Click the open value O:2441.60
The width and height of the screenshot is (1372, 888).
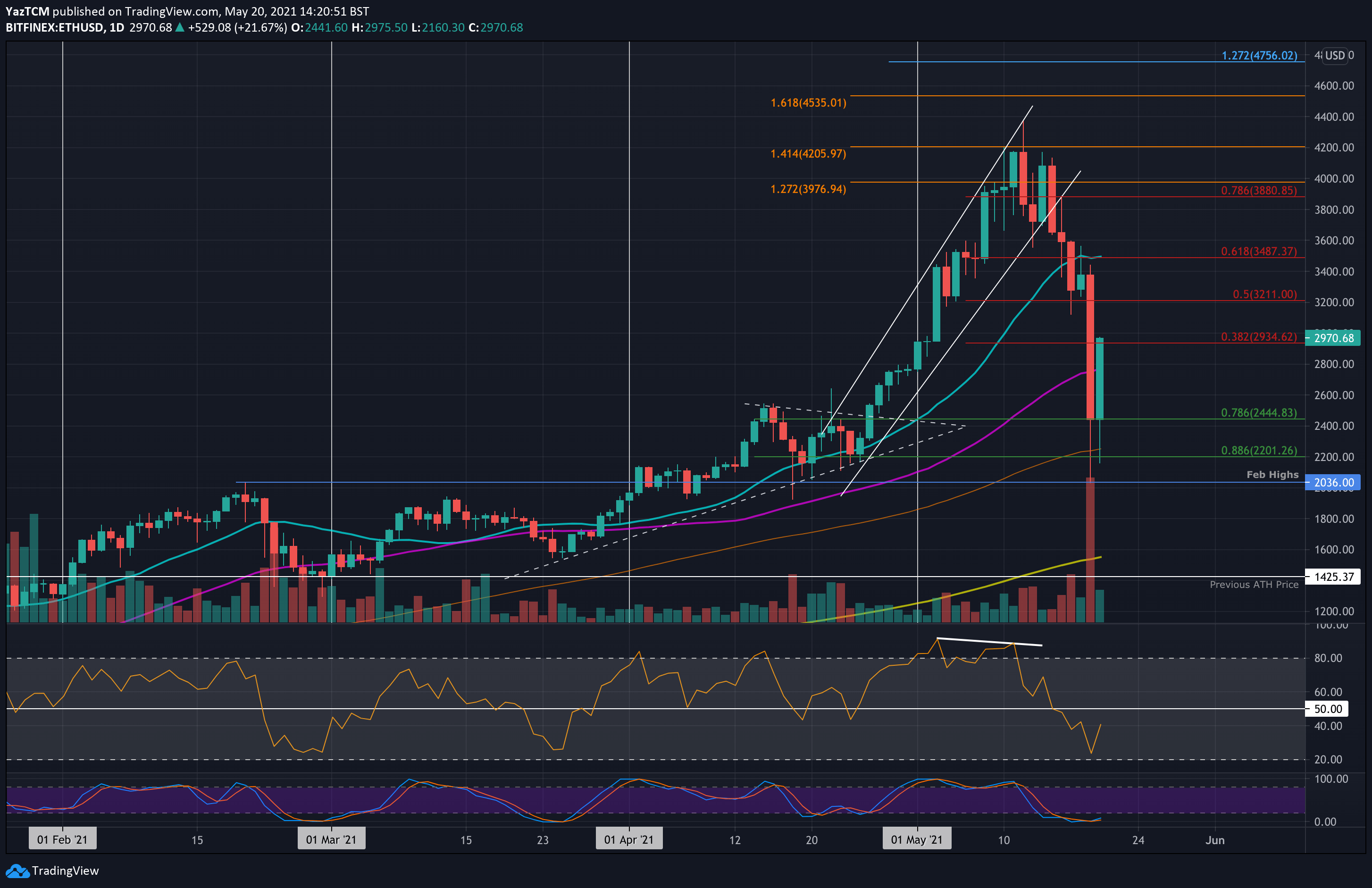319,28
